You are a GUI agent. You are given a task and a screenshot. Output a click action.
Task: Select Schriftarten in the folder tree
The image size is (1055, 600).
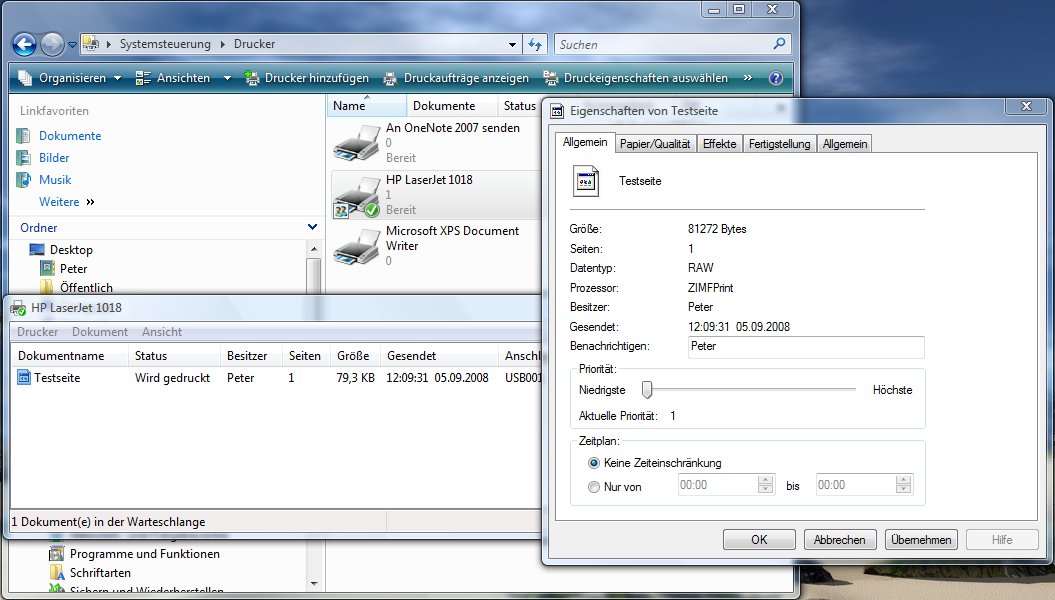pyautogui.click(x=100, y=572)
